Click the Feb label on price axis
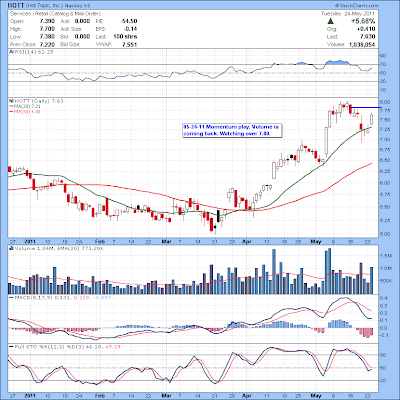The width and height of the screenshot is (400, 400). pos(99,241)
